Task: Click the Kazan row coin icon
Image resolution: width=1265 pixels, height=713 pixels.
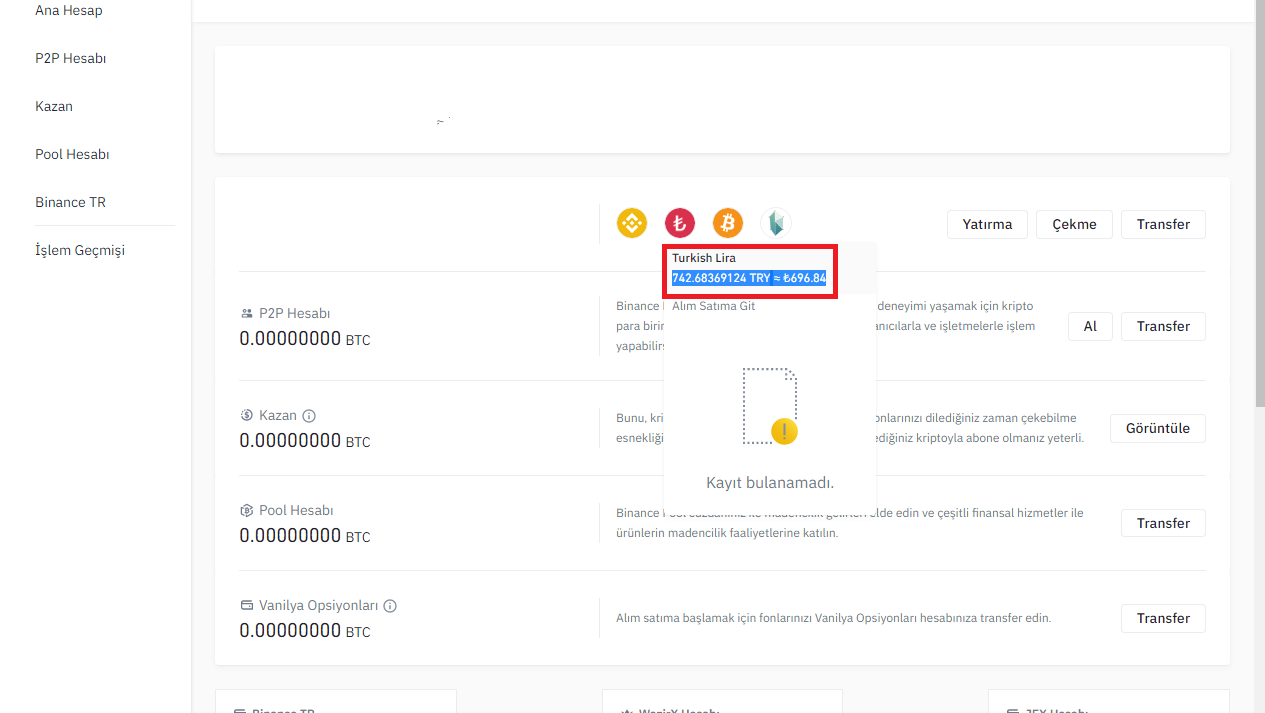Action: 246,415
